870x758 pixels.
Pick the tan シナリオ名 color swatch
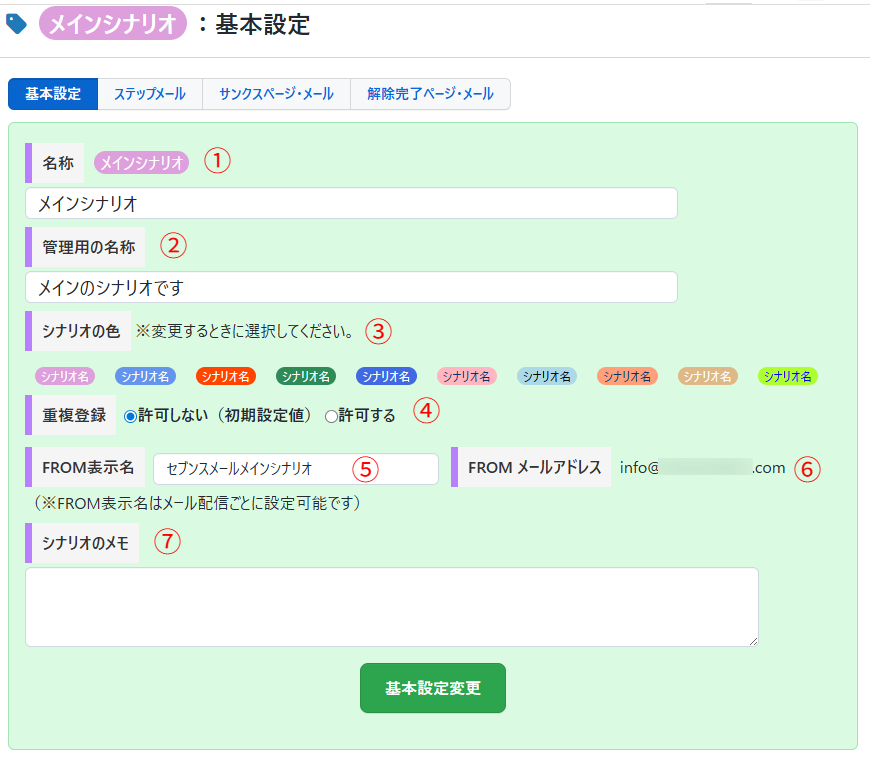tap(708, 376)
